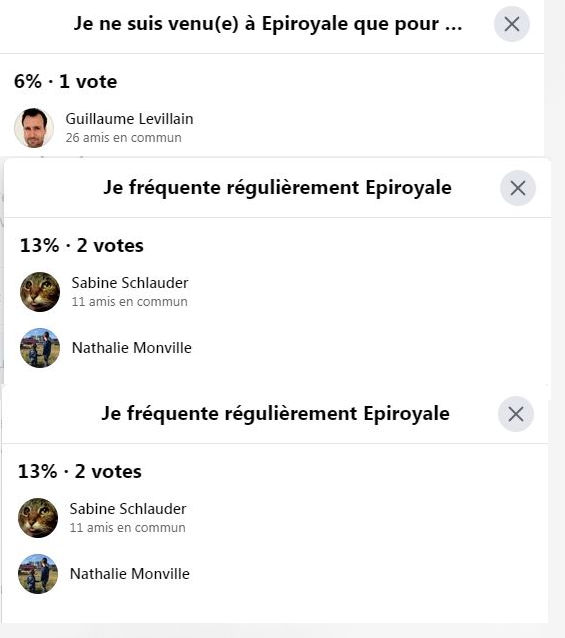Viewport: 565px width, 638px height.
Task: Click "13% · 2 votes" in the middle dialog
Action: point(82,245)
